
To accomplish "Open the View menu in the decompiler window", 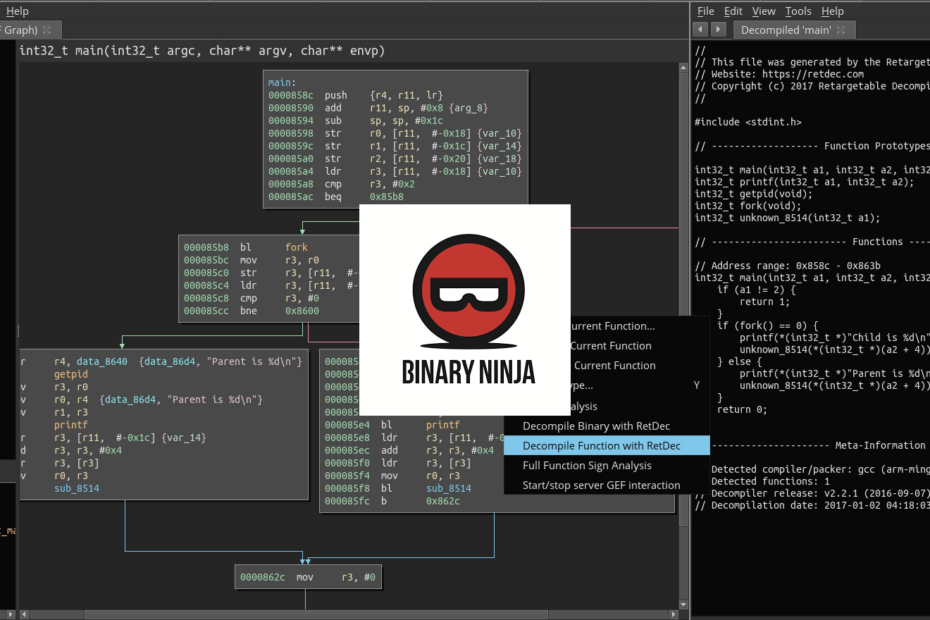I will [x=763, y=11].
